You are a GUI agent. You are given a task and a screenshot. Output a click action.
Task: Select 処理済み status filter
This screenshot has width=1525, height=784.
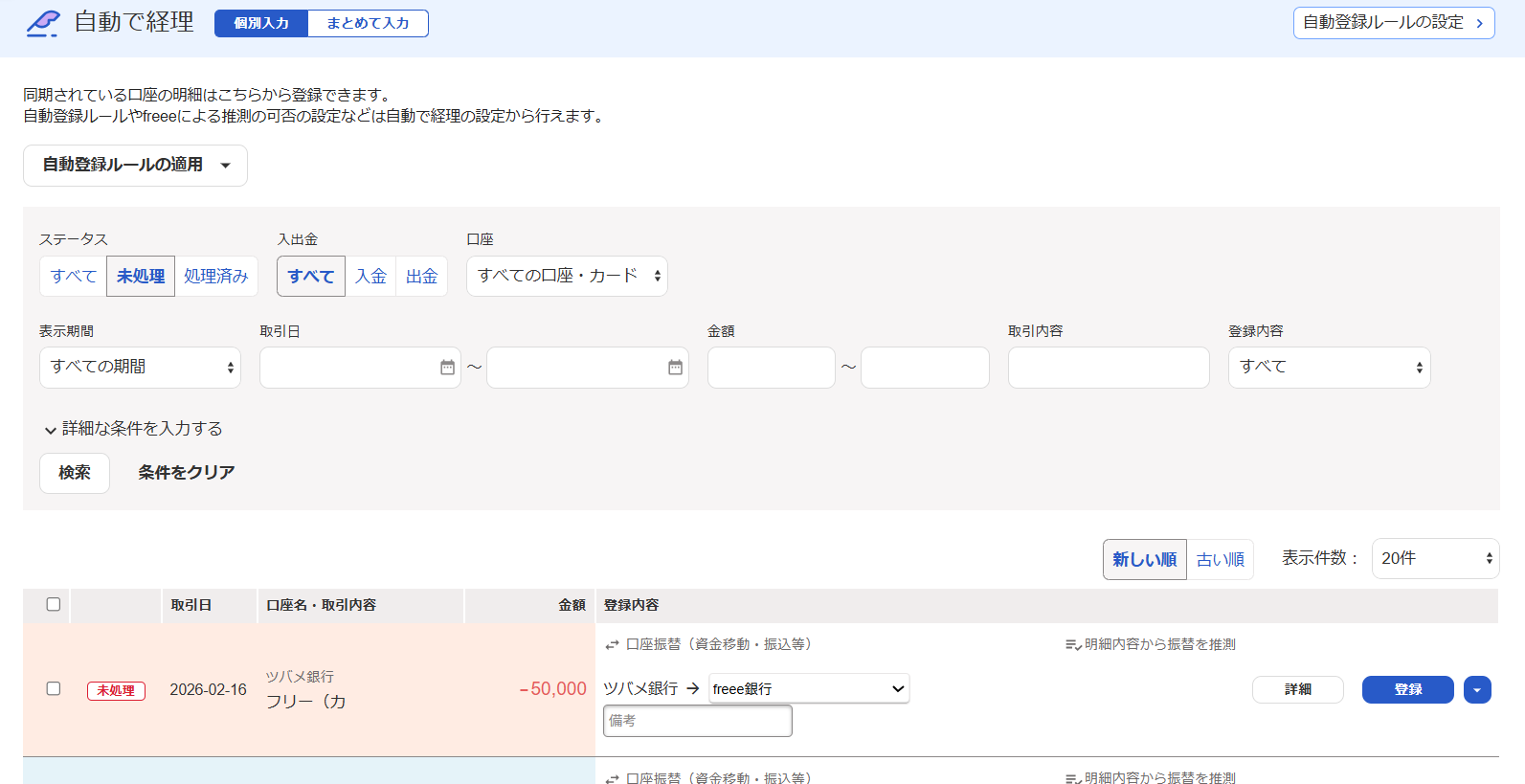point(216,277)
